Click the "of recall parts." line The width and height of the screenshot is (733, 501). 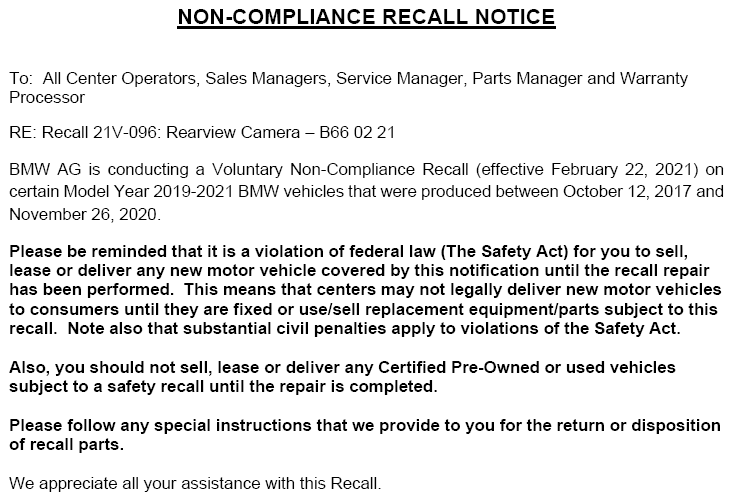point(66,443)
